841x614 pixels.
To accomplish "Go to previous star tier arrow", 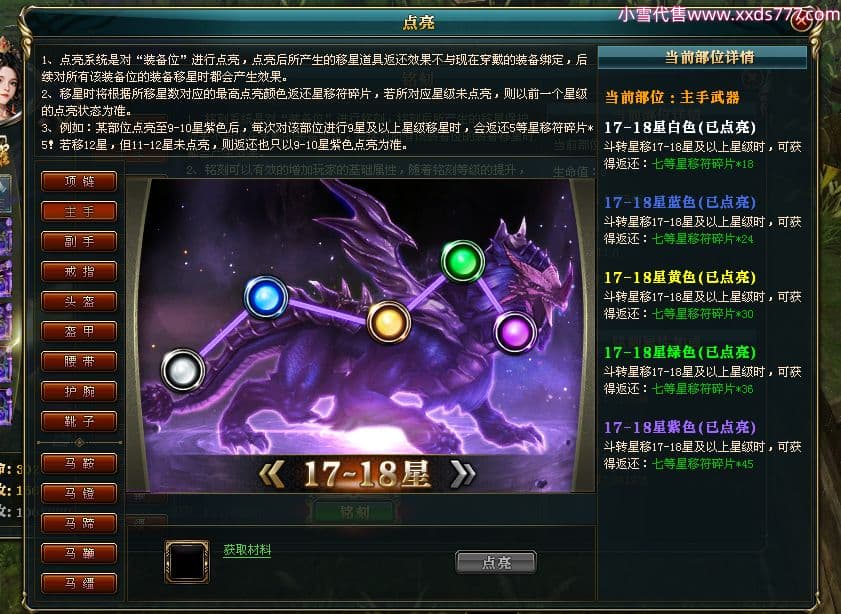I will 272,474.
